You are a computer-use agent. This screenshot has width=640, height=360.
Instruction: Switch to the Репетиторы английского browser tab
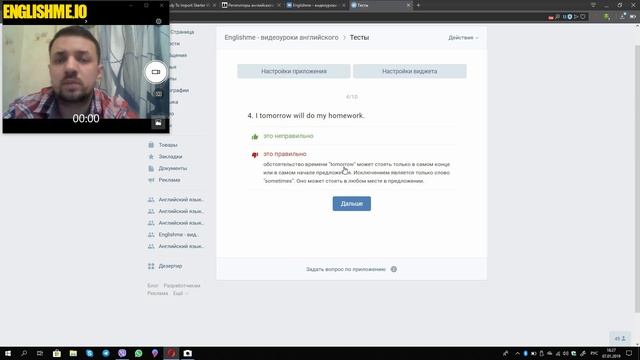(251, 5)
